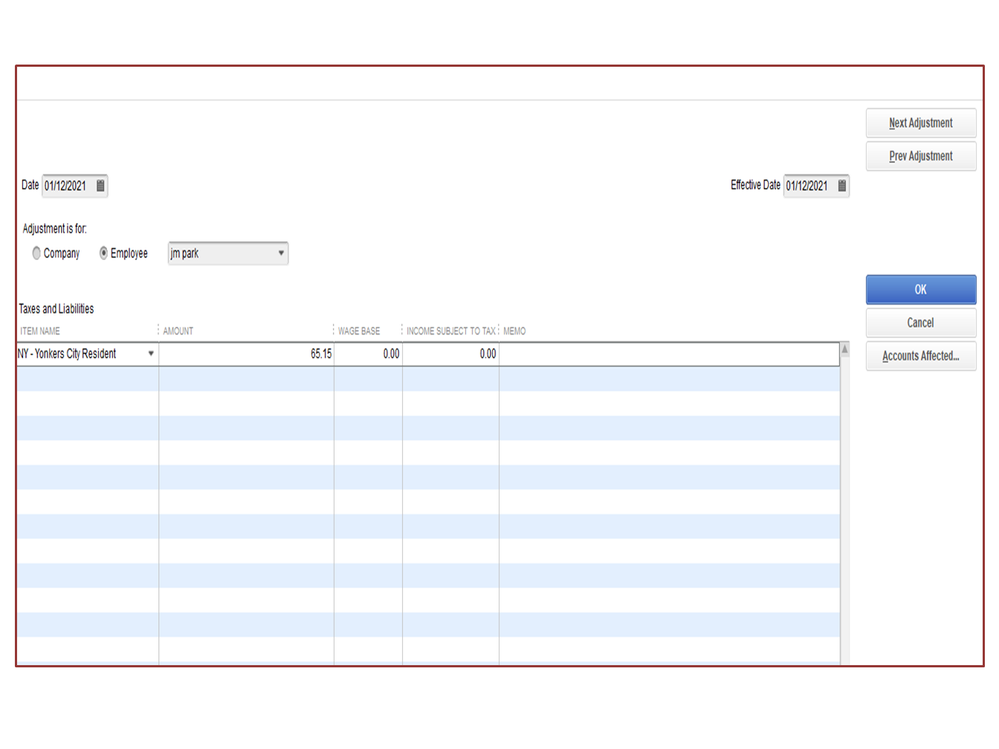Click the WAGE BASE column header

359,331
